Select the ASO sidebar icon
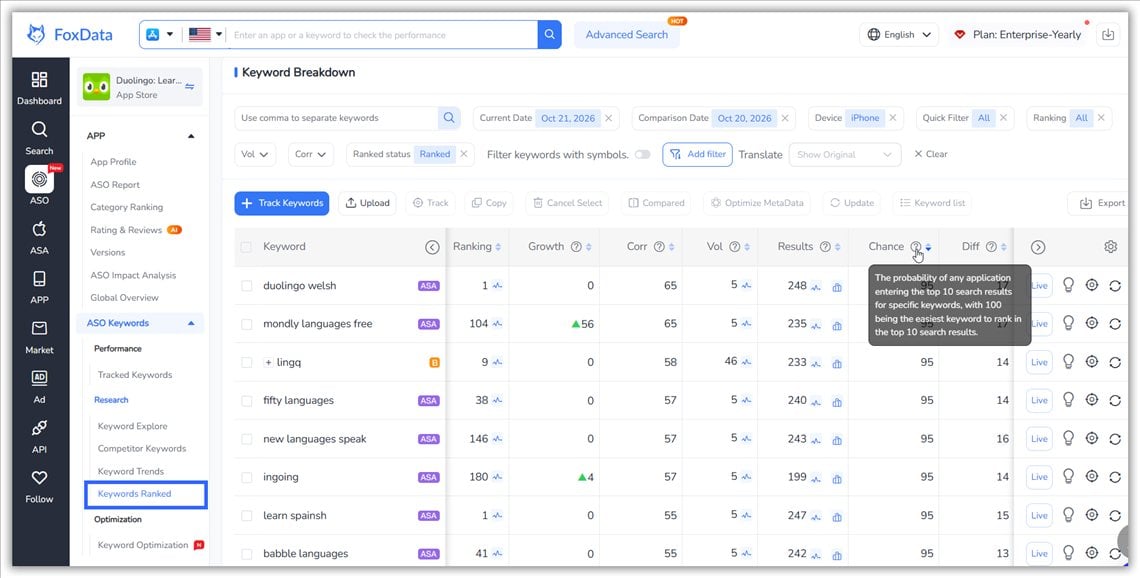This screenshot has height=578, width=1140. tap(39, 185)
